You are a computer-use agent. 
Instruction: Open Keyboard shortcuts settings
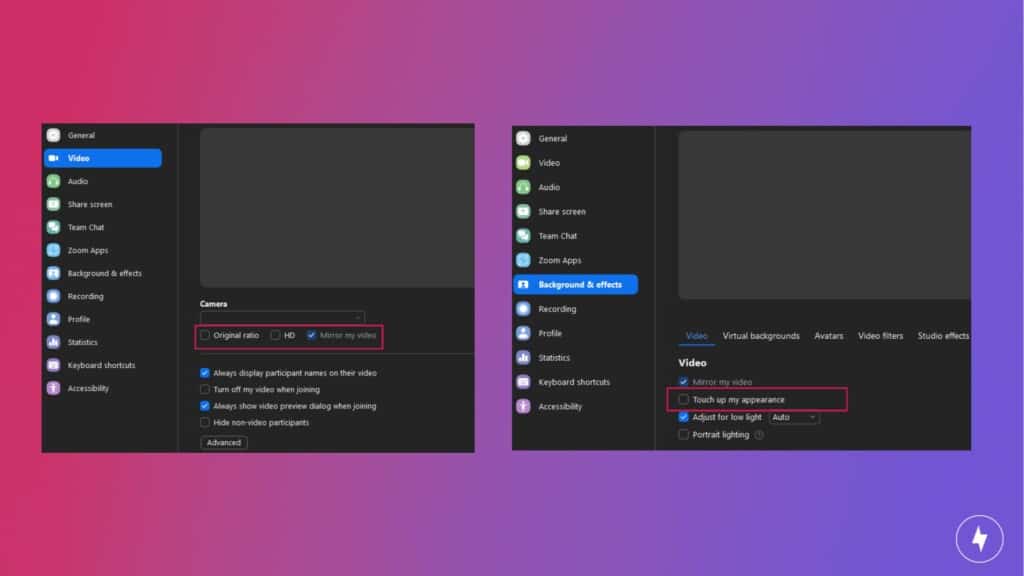point(102,365)
